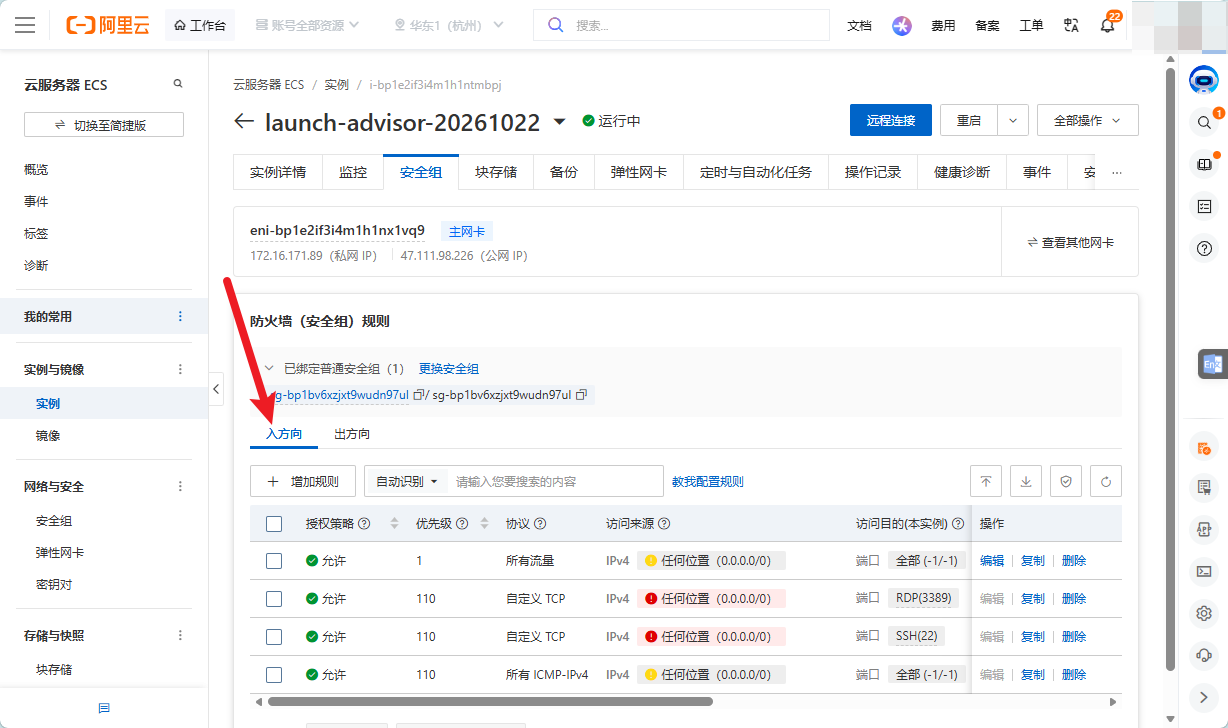
Task: Refresh the security group rules list
Action: point(1106,481)
